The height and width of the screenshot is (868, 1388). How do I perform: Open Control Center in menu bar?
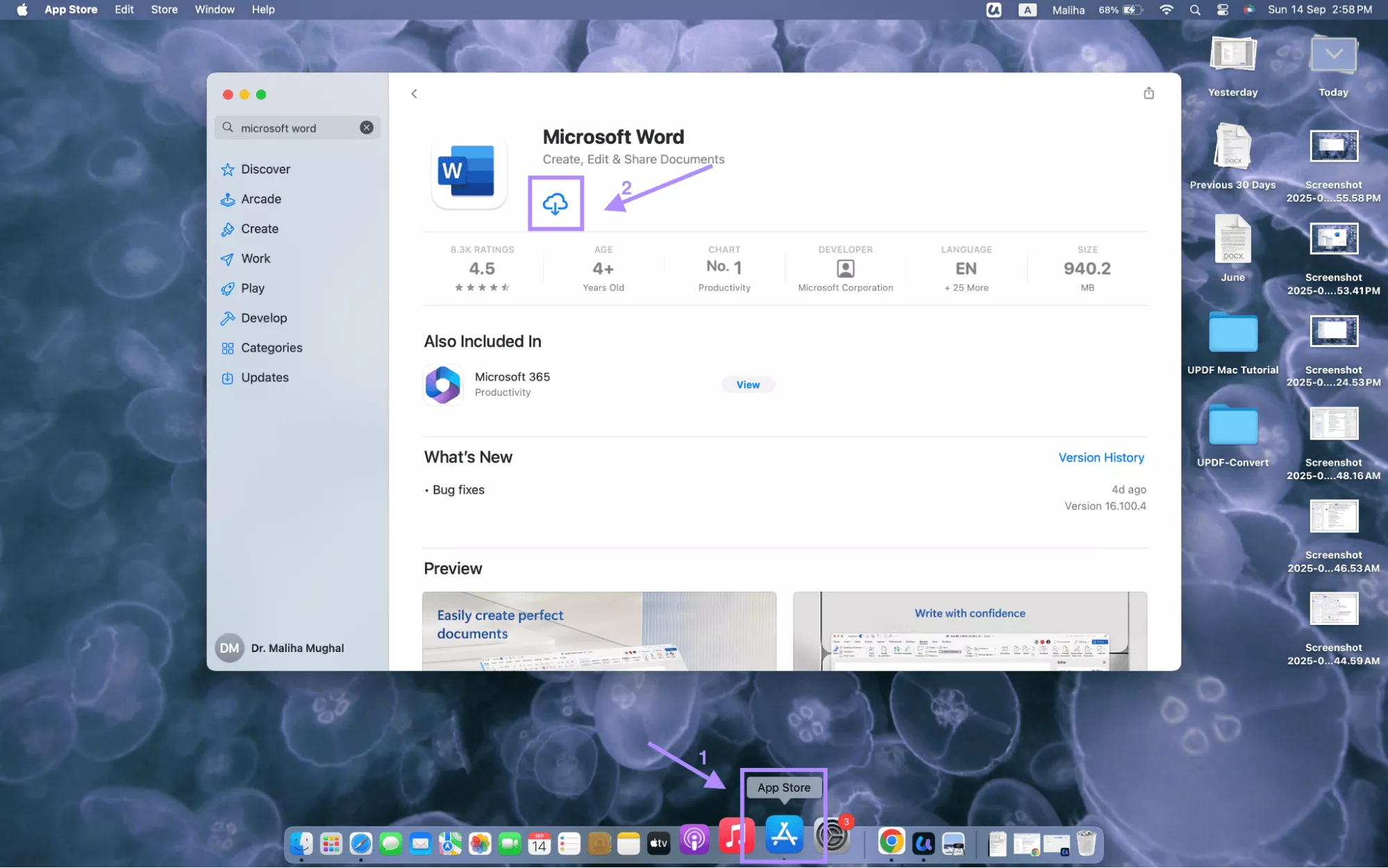coord(1223,10)
